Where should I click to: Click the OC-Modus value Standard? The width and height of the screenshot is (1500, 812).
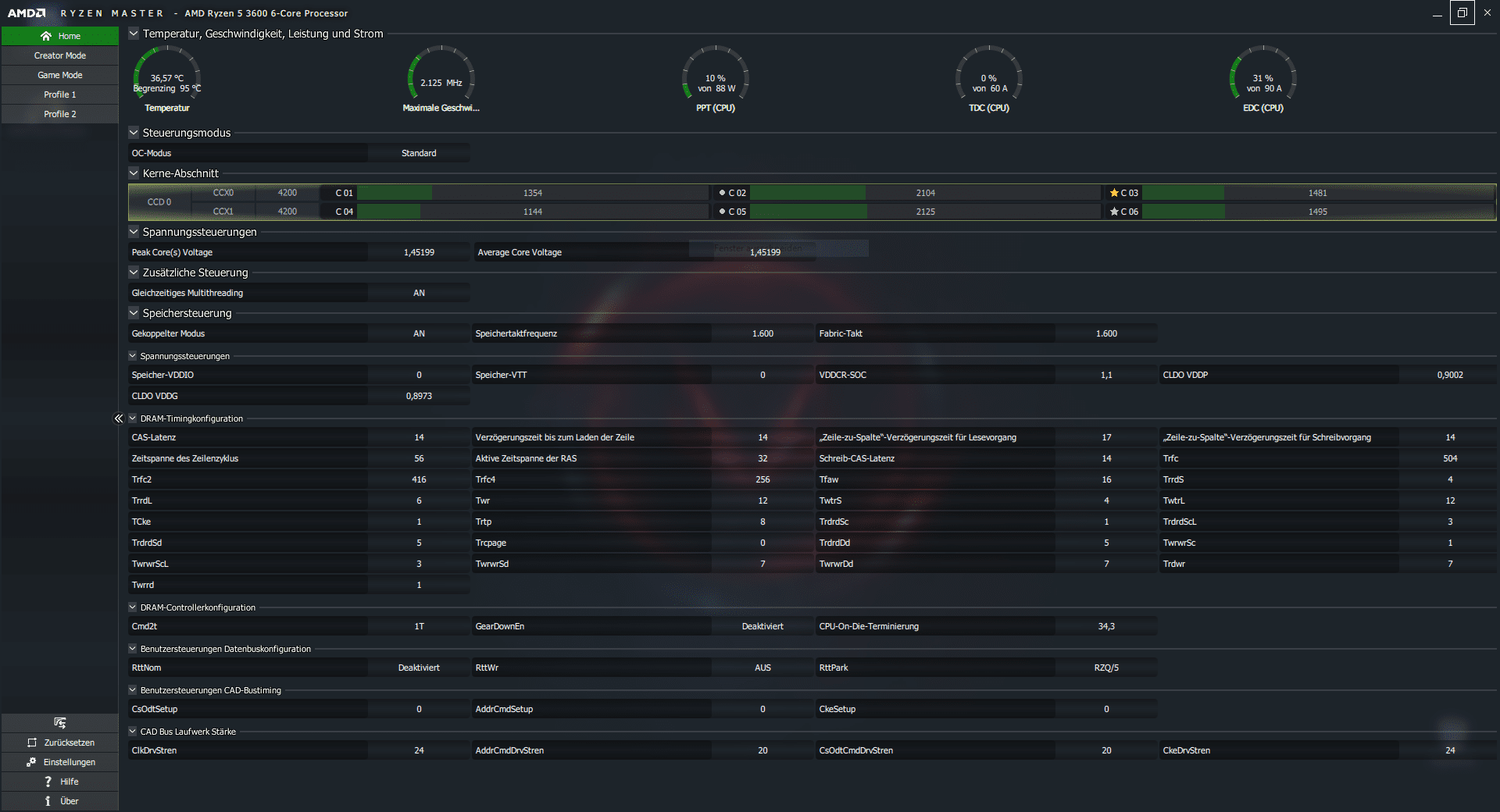point(419,153)
